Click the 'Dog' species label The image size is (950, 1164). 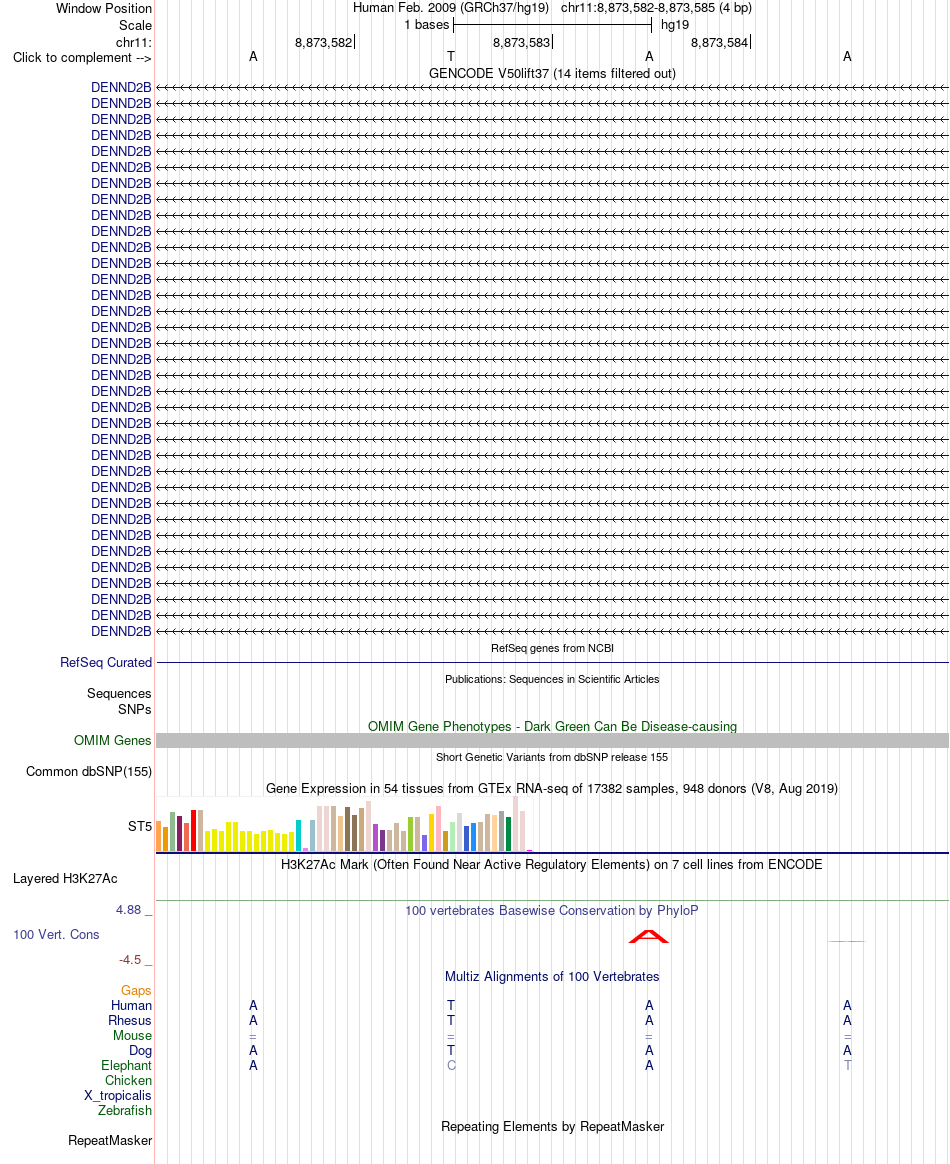tap(140, 1050)
